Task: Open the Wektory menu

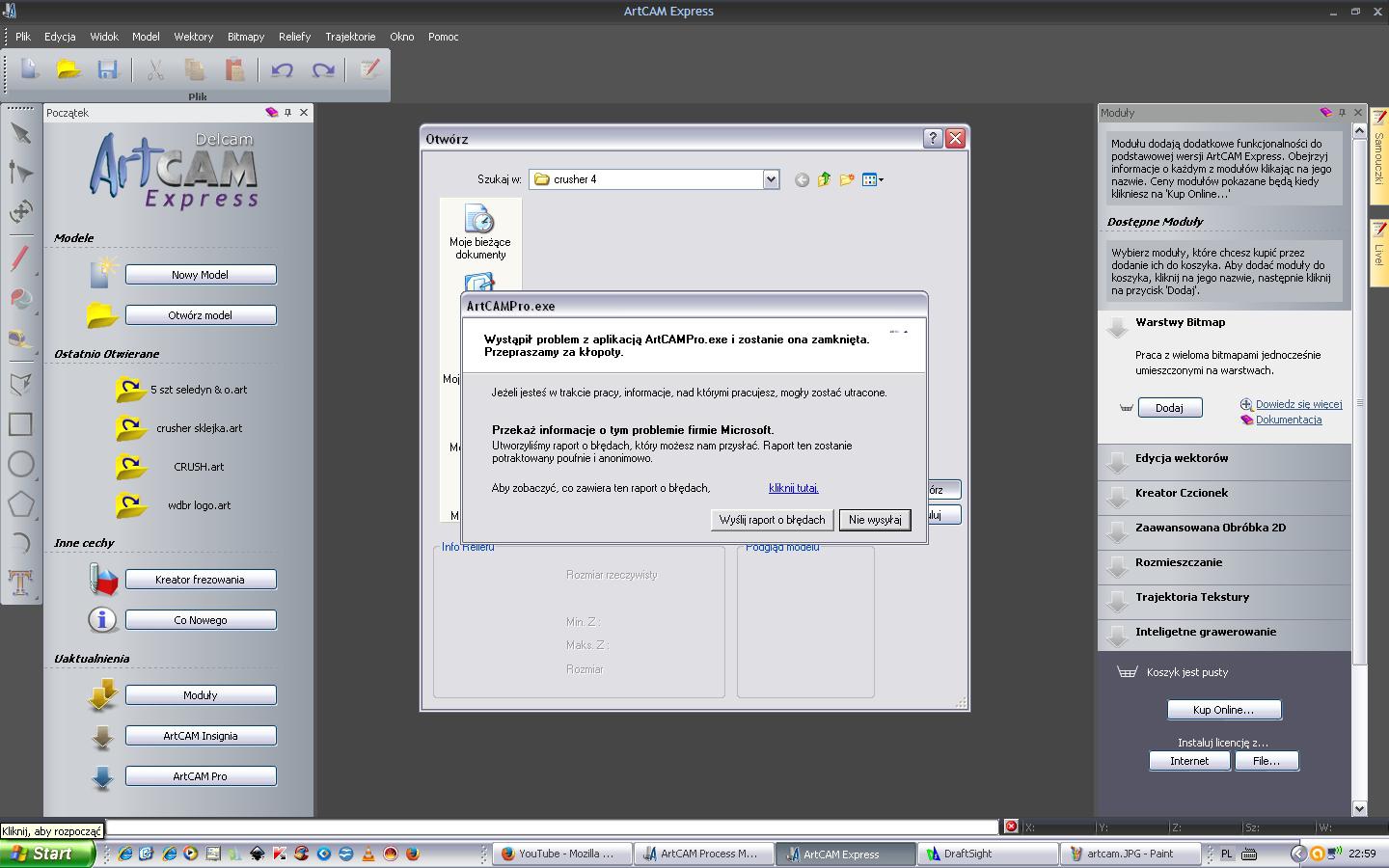Action: [x=194, y=37]
